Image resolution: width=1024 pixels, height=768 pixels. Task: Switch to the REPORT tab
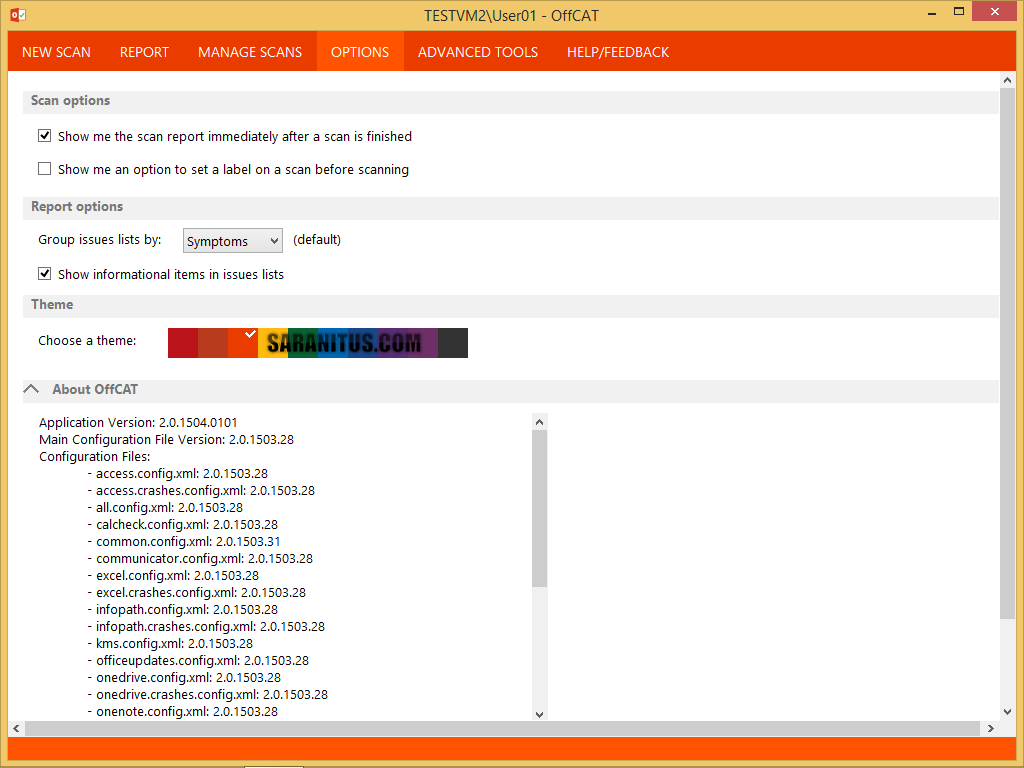coord(144,52)
